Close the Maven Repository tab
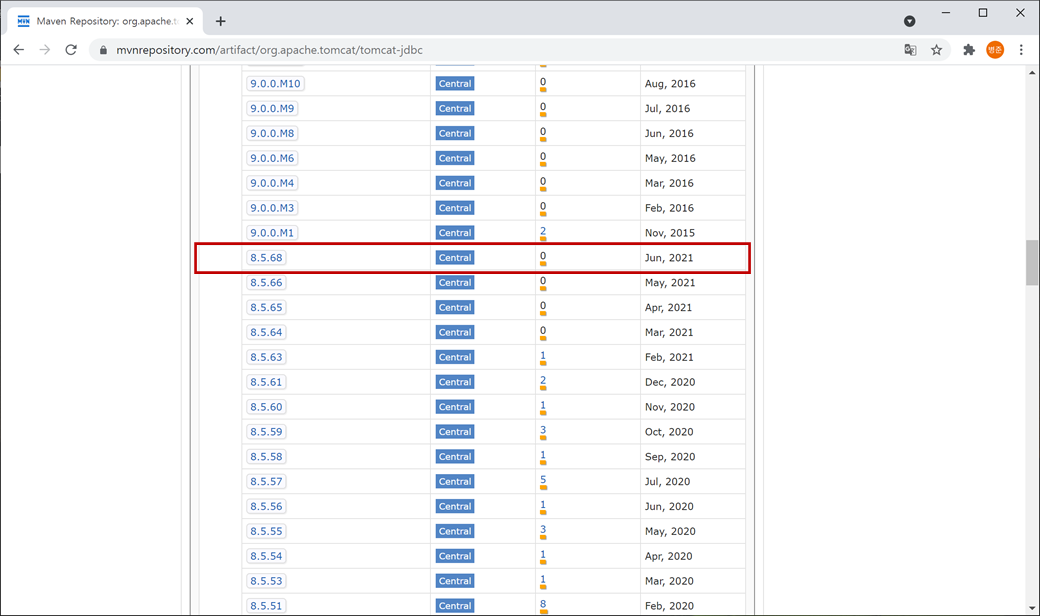1040x616 pixels. coord(190,21)
